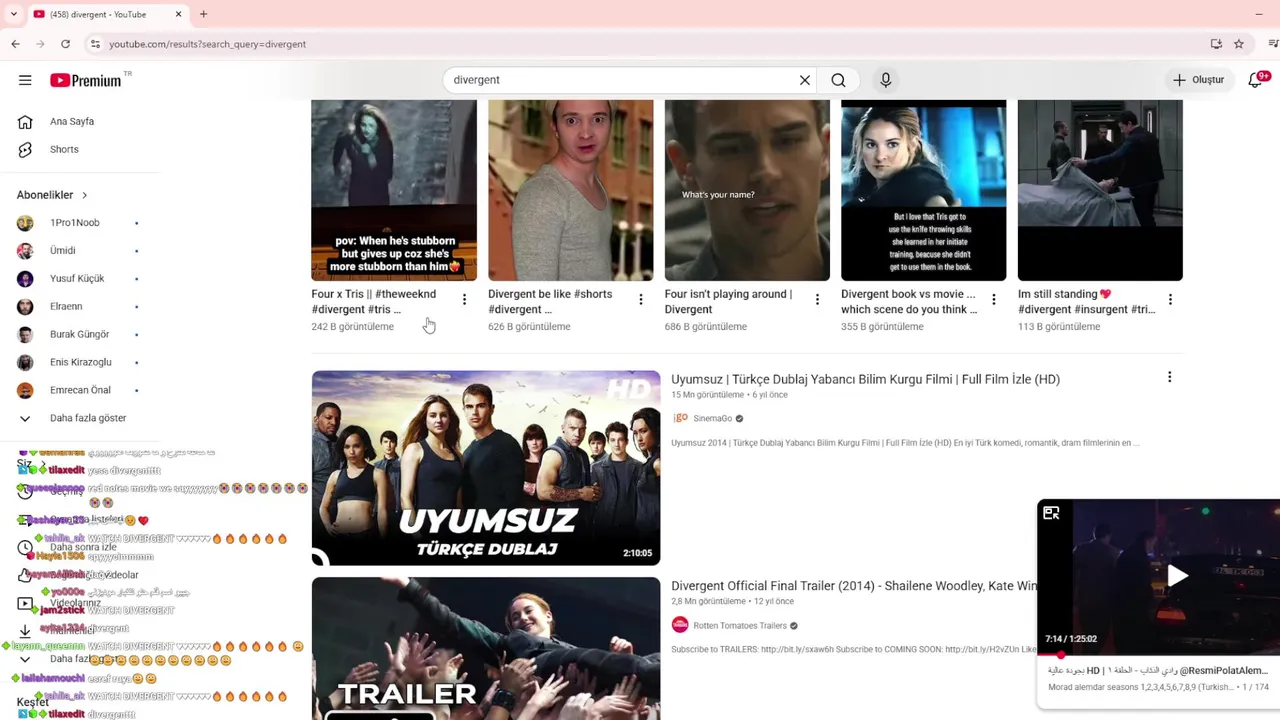
Task: Open Yusuf Küçük subscription channel
Action: [x=78, y=279]
